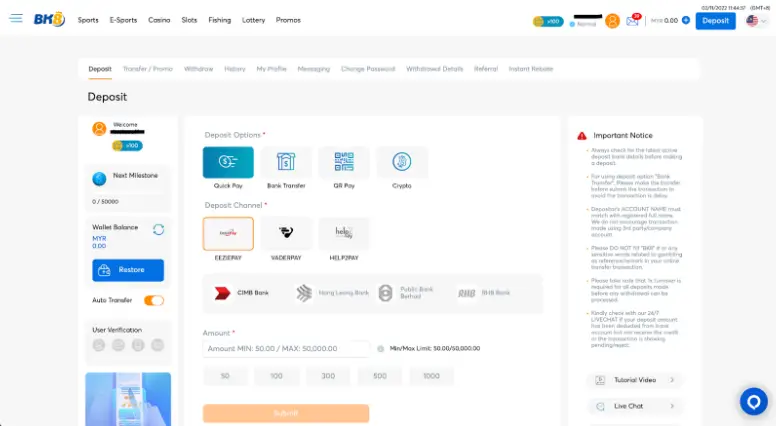
Task: Open the language flag dropdown
Action: click(756, 20)
